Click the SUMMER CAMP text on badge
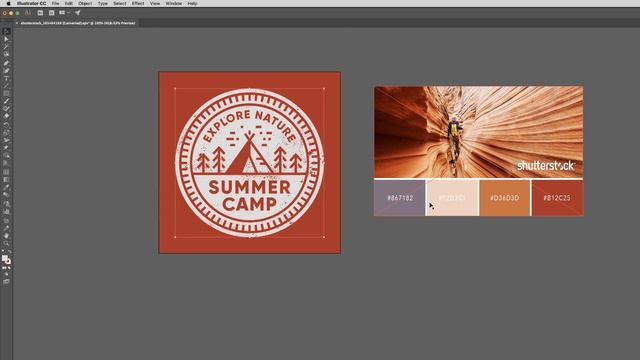The image size is (640, 360). click(x=249, y=196)
